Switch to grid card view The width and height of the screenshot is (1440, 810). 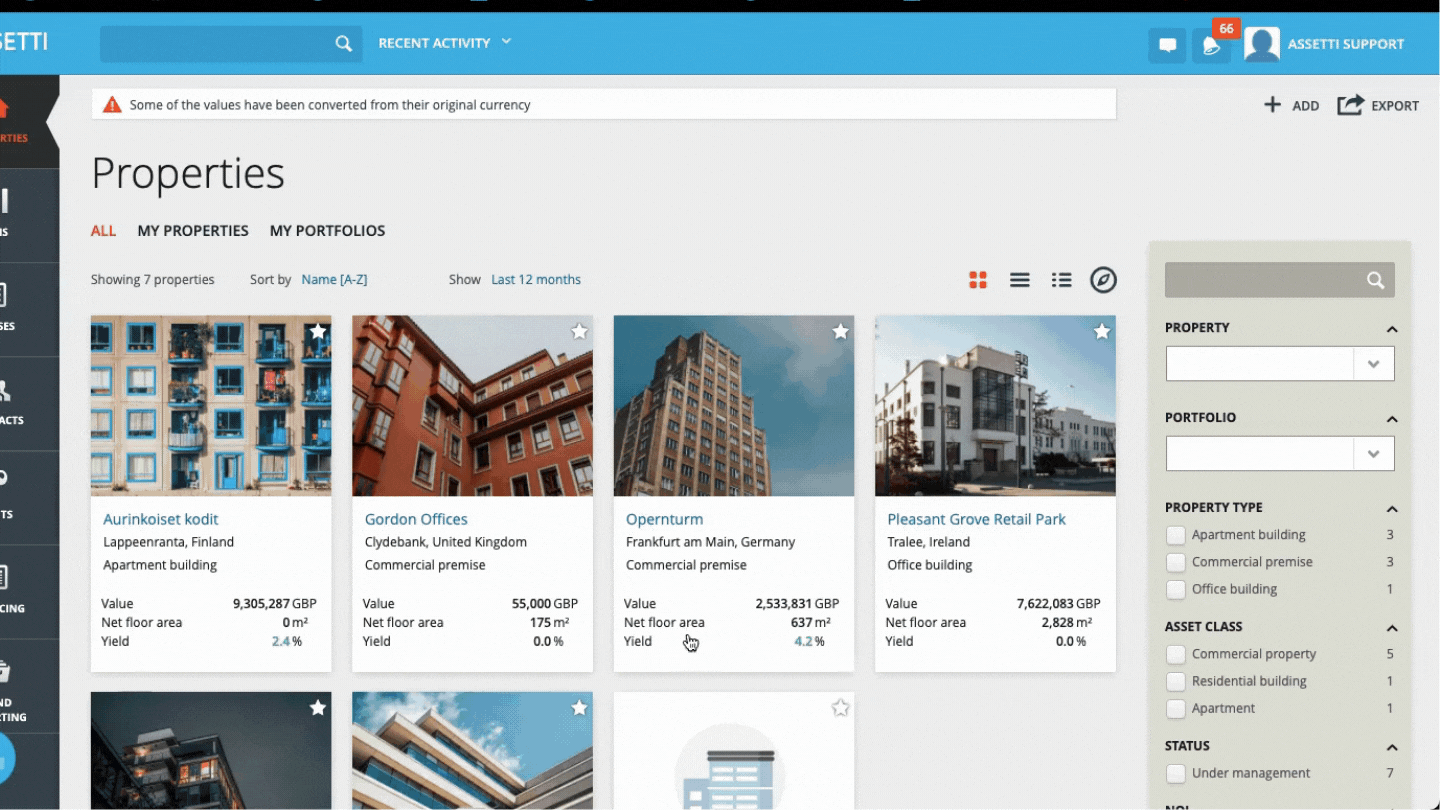point(978,280)
